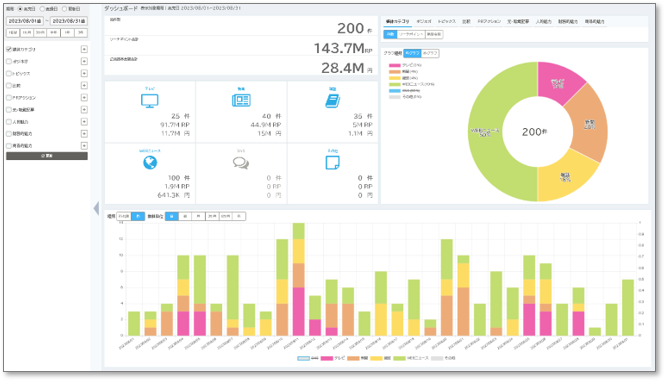665x381 pixels.
Task: Choose the 棒グラフ graph type button
Action: coord(430,53)
